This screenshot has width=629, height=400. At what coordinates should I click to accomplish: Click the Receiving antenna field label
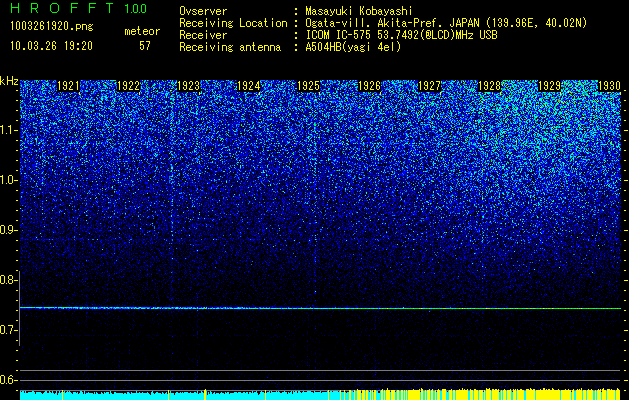point(230,47)
